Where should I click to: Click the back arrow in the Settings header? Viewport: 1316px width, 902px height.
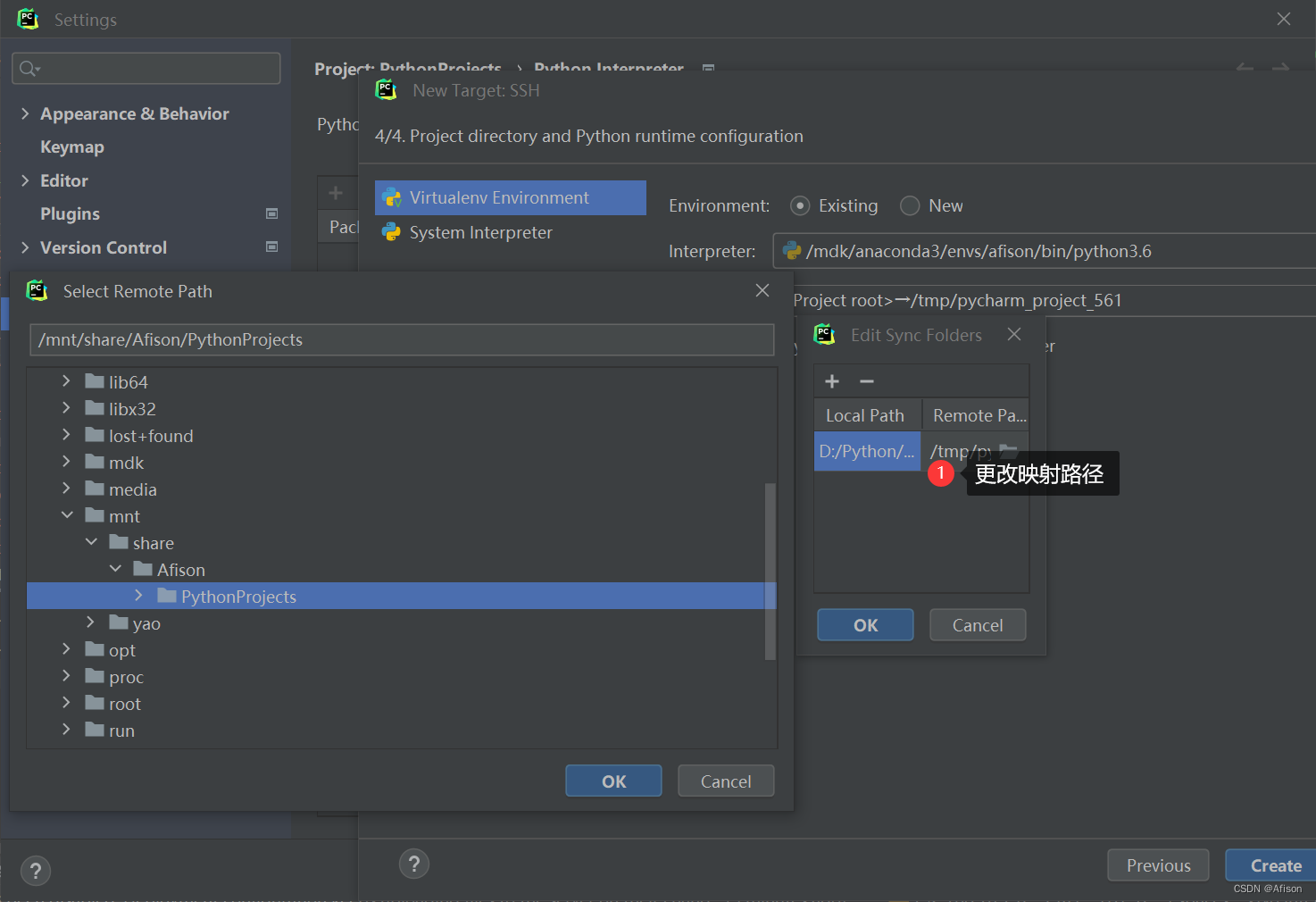pyautogui.click(x=1245, y=68)
